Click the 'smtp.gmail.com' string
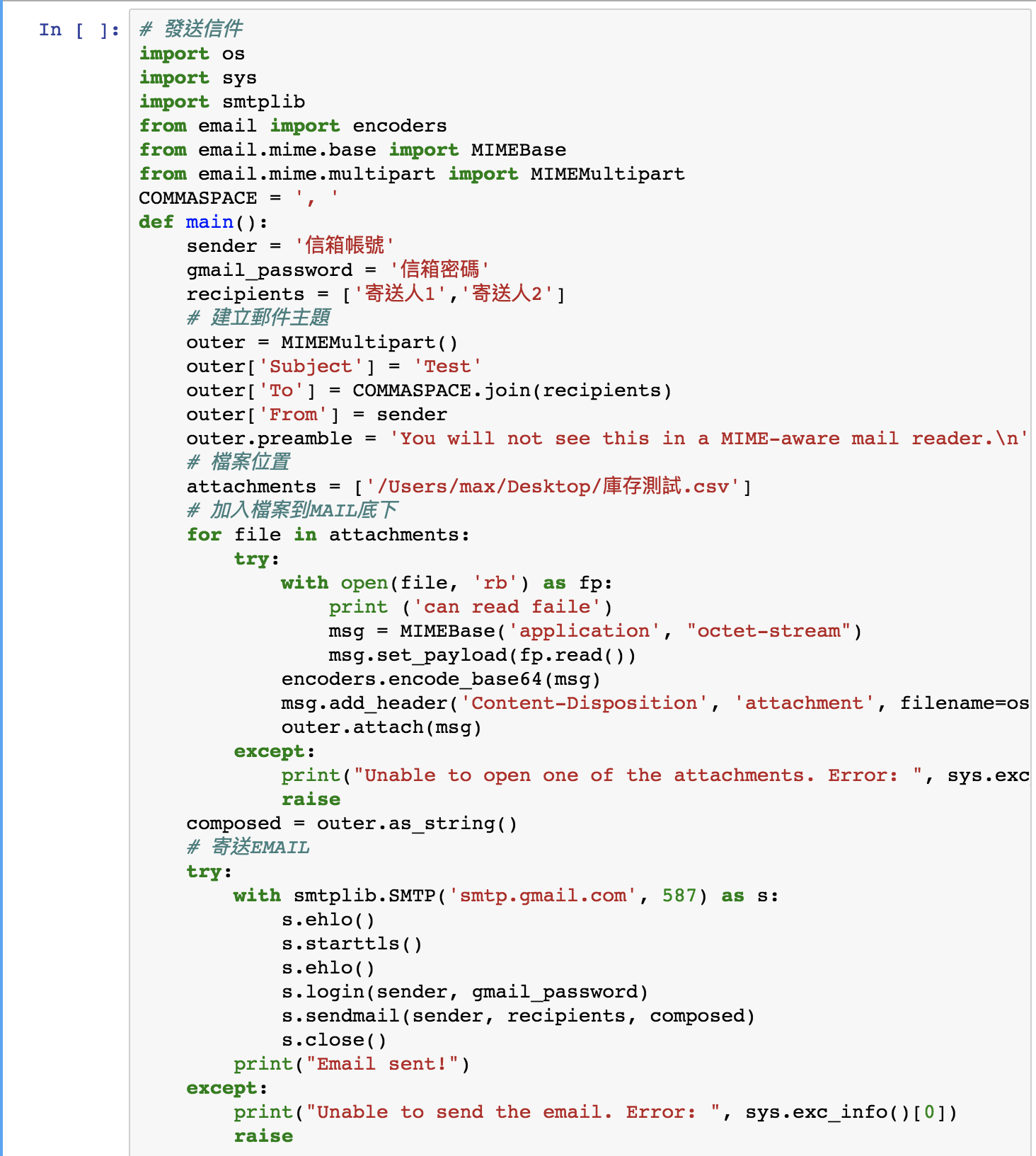 (543, 896)
